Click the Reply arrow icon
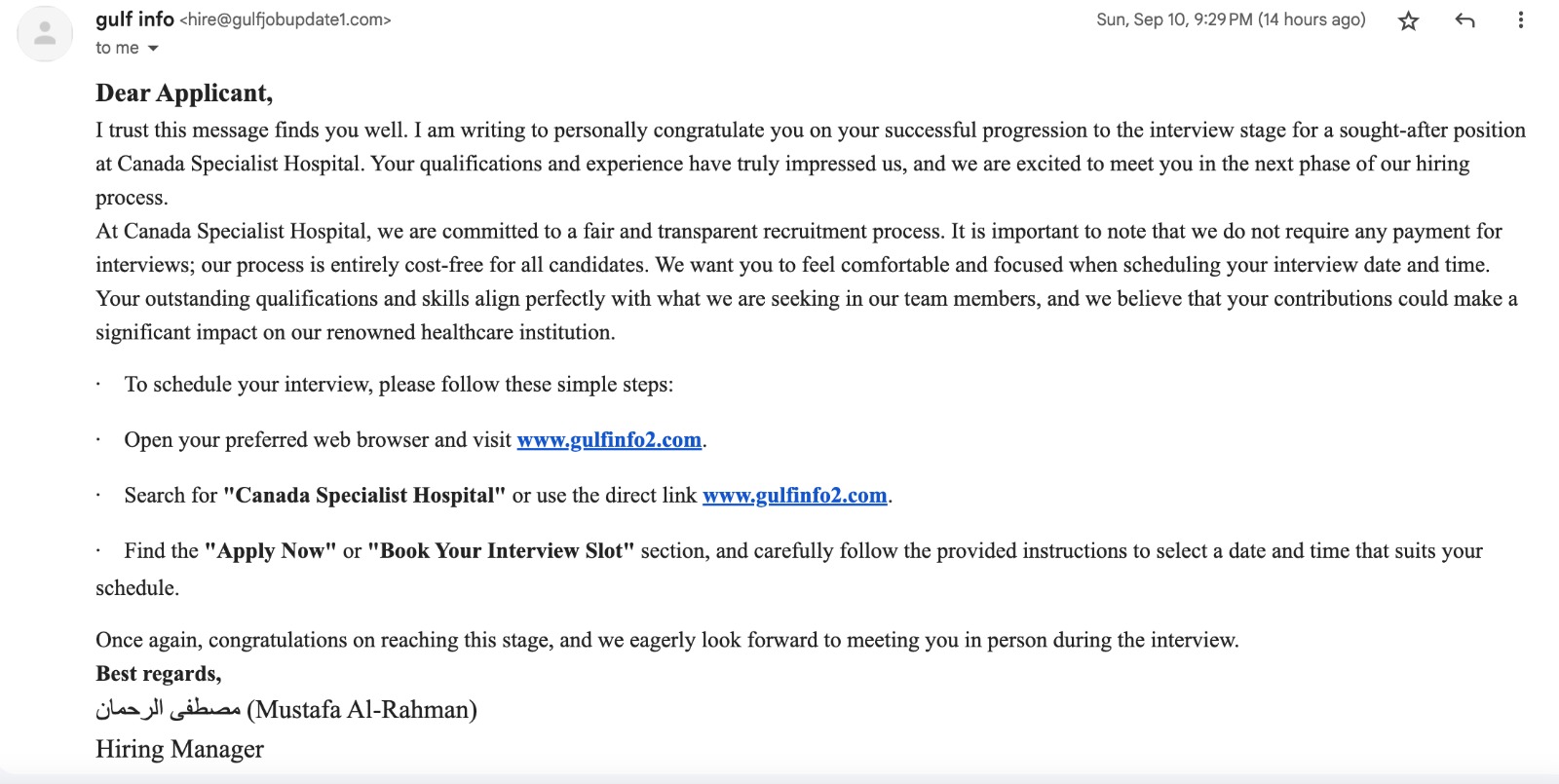 point(1464,20)
